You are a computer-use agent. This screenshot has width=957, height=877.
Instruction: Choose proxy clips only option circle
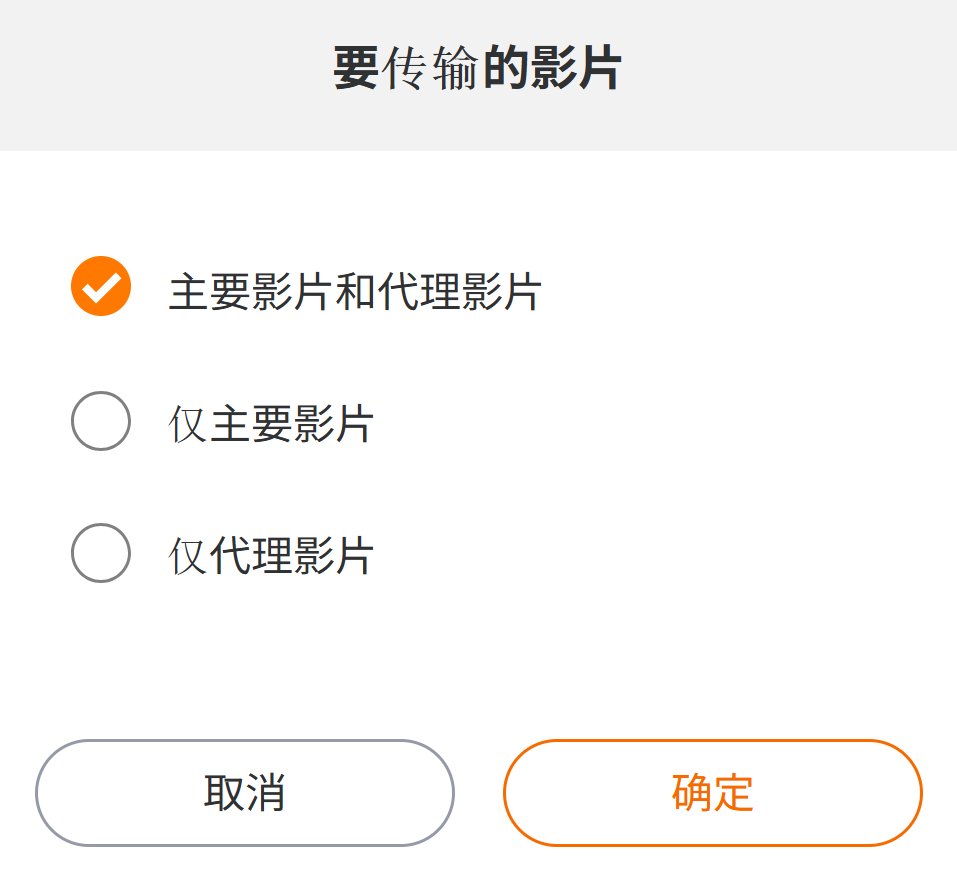tap(101, 553)
